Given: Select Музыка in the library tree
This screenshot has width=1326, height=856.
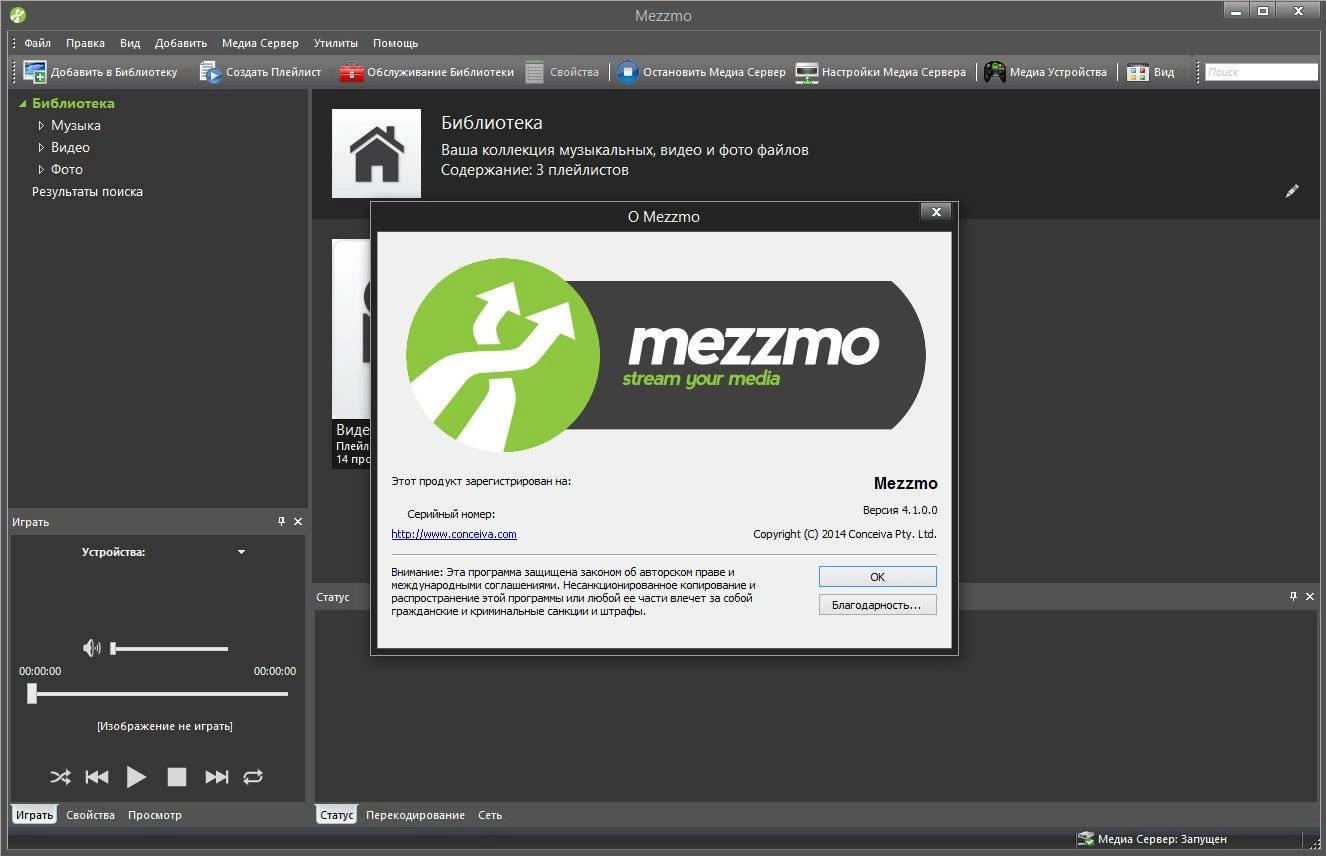Looking at the screenshot, I should click(76, 125).
